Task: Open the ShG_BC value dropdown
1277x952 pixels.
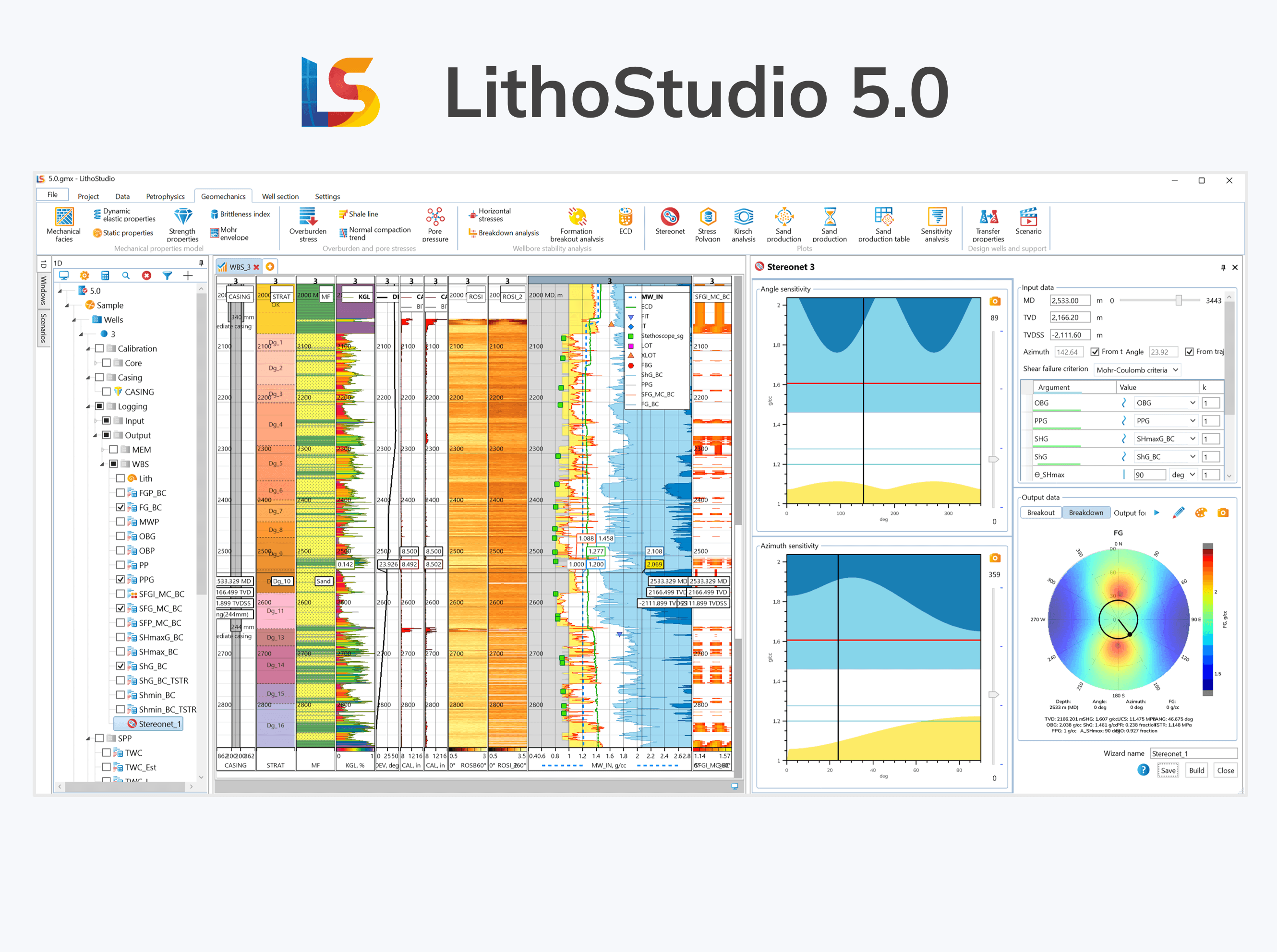Action: [x=1166, y=457]
